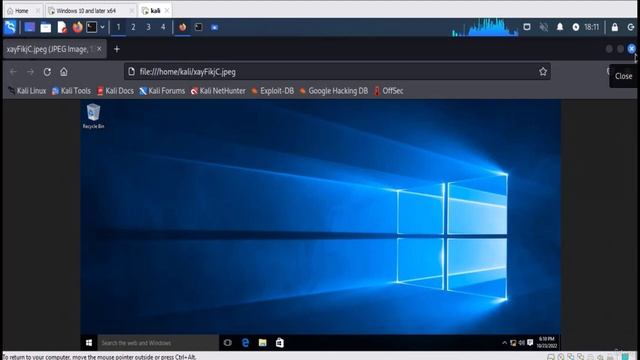Viewport: 640px width, 360px height.
Task: Open the OffSec bookmark
Action: (389, 91)
